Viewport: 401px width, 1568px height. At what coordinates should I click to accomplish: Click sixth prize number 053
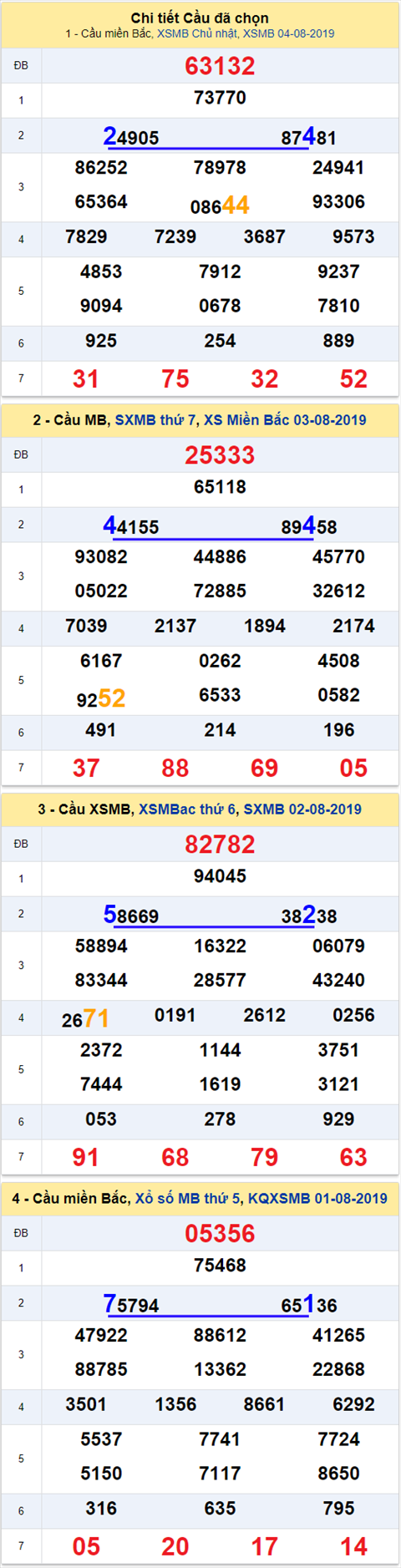click(101, 1120)
